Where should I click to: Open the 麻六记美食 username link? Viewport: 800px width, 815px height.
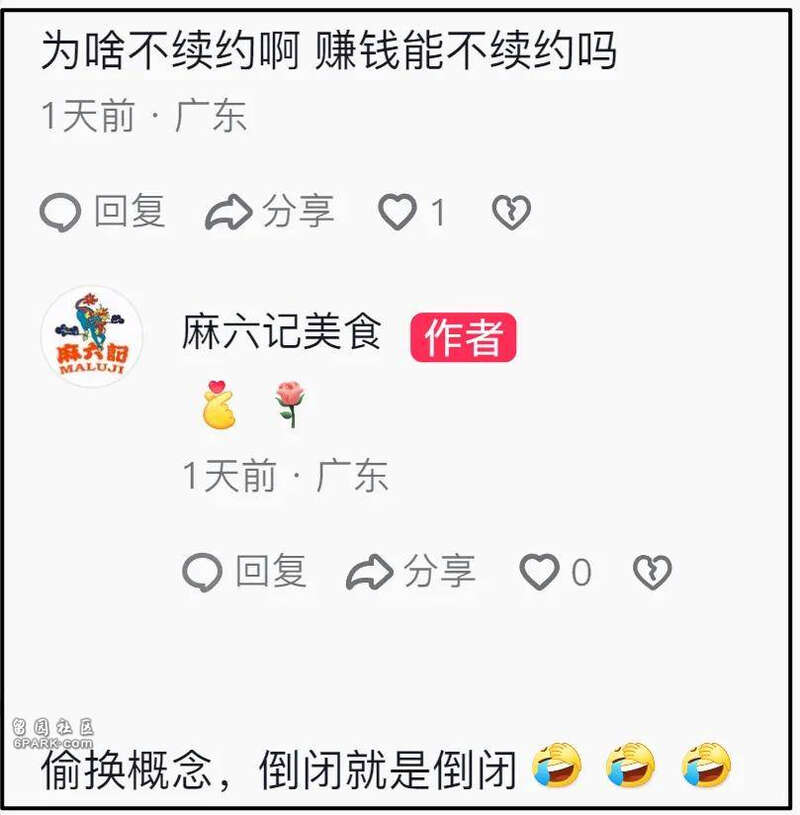coord(281,331)
